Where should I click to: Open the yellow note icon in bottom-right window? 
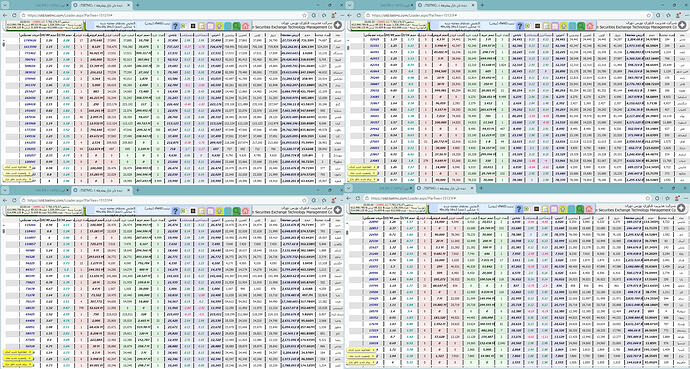point(545,209)
